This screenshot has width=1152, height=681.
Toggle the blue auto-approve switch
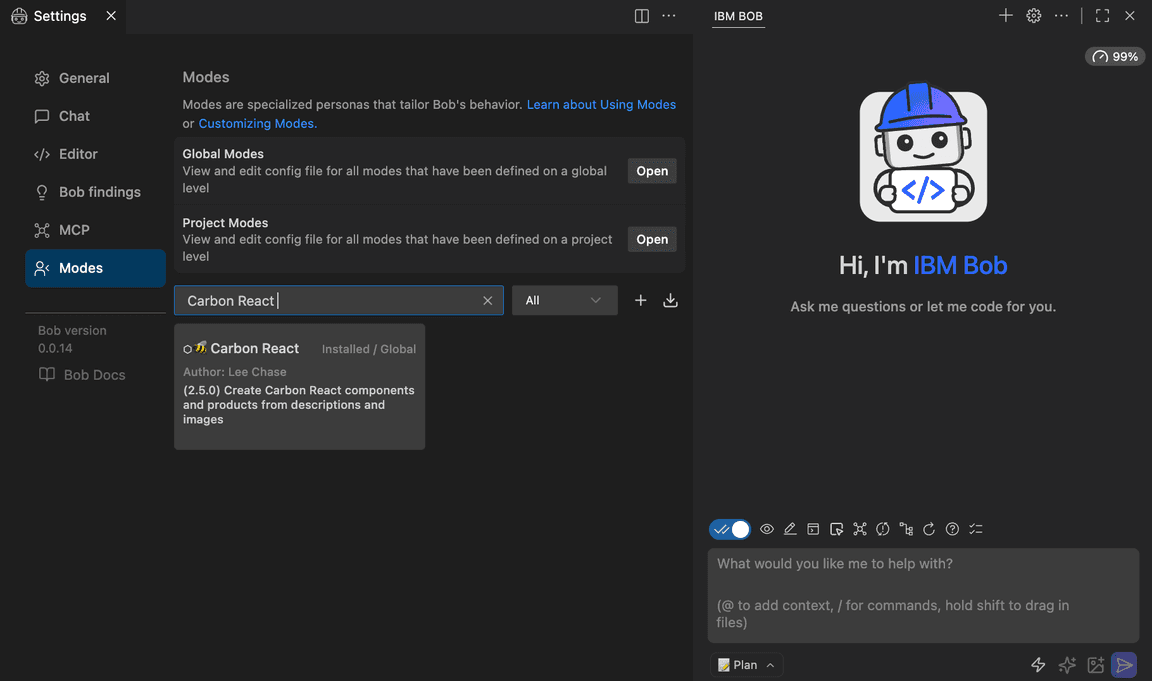[729, 528]
